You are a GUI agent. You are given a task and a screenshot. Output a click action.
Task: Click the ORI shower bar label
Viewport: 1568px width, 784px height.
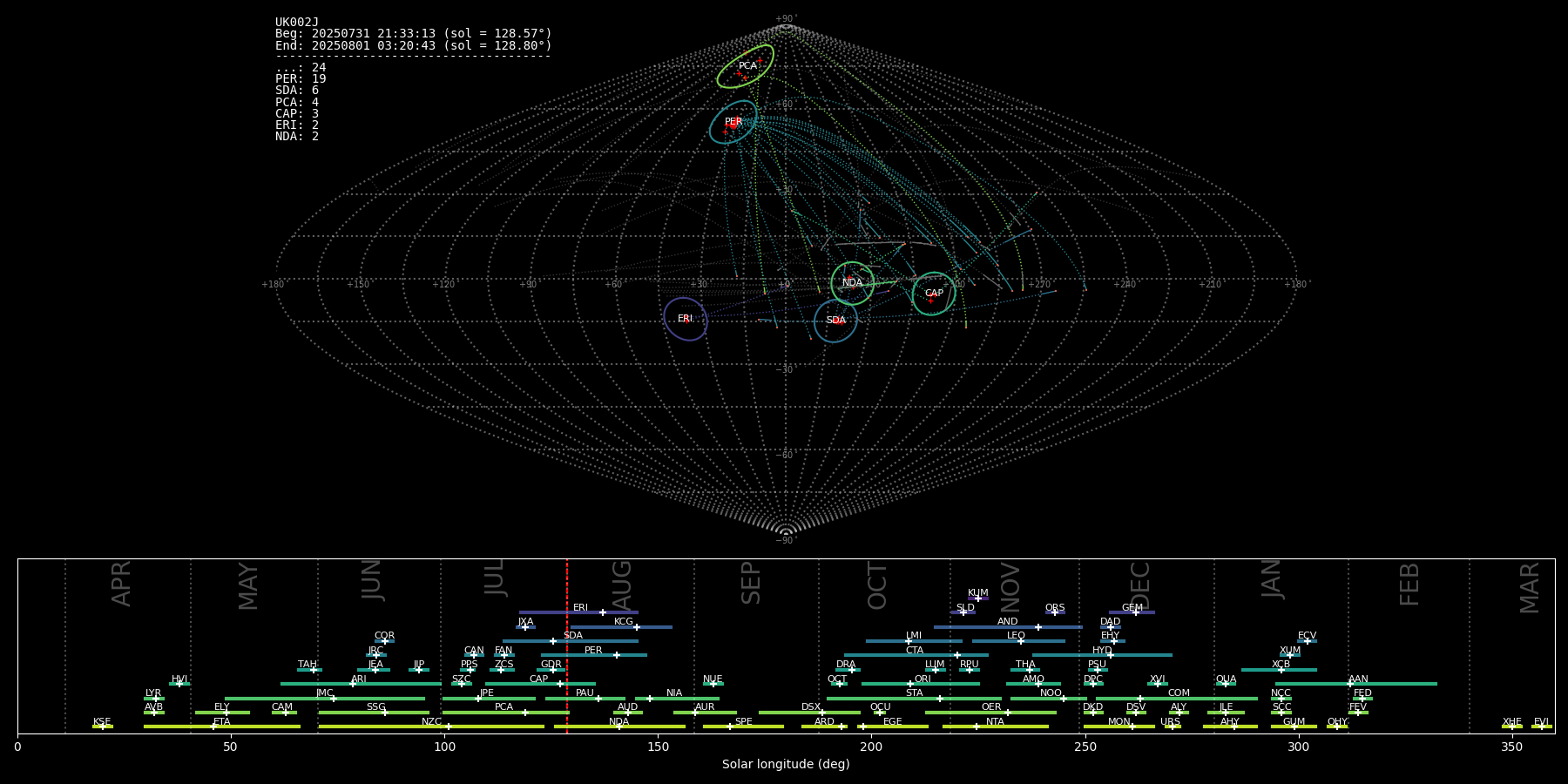pos(923,679)
